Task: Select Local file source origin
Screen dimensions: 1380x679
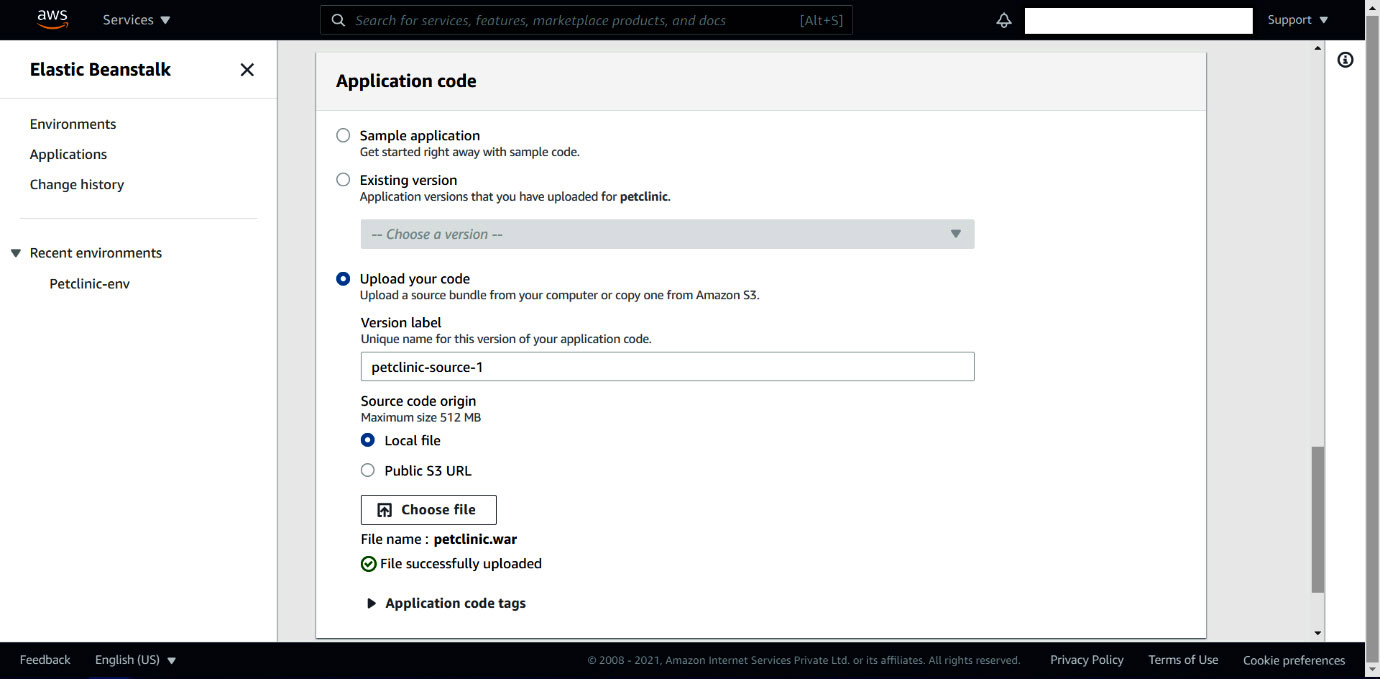Action: [368, 440]
